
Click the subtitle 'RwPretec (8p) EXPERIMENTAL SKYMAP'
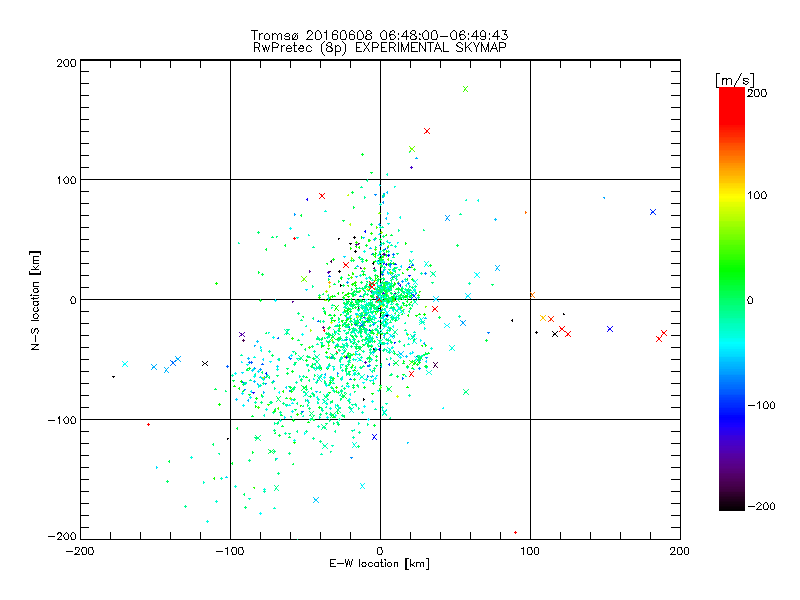coord(380,48)
